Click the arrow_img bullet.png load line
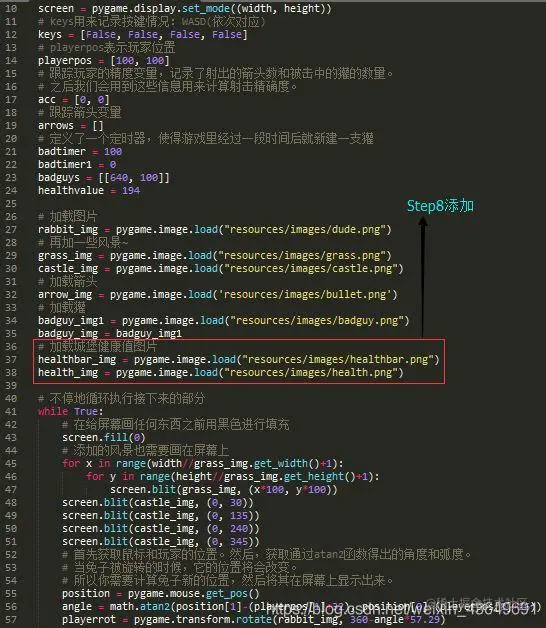Screen dimensions: 546x628 click(x=218, y=294)
